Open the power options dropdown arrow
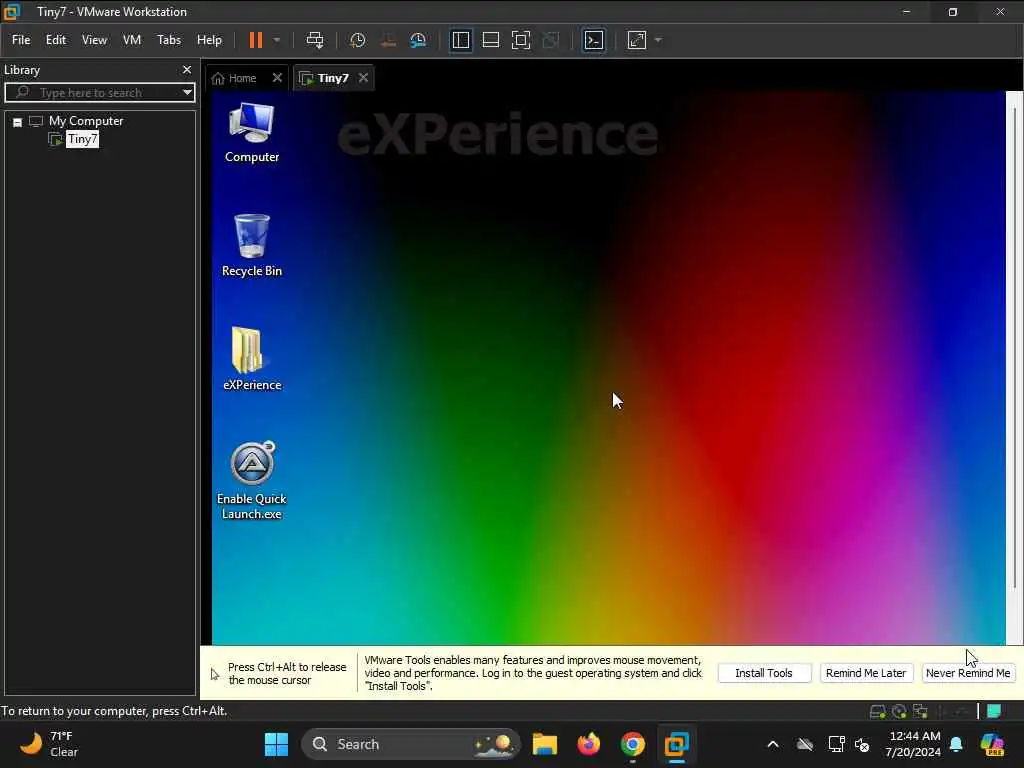 277,40
